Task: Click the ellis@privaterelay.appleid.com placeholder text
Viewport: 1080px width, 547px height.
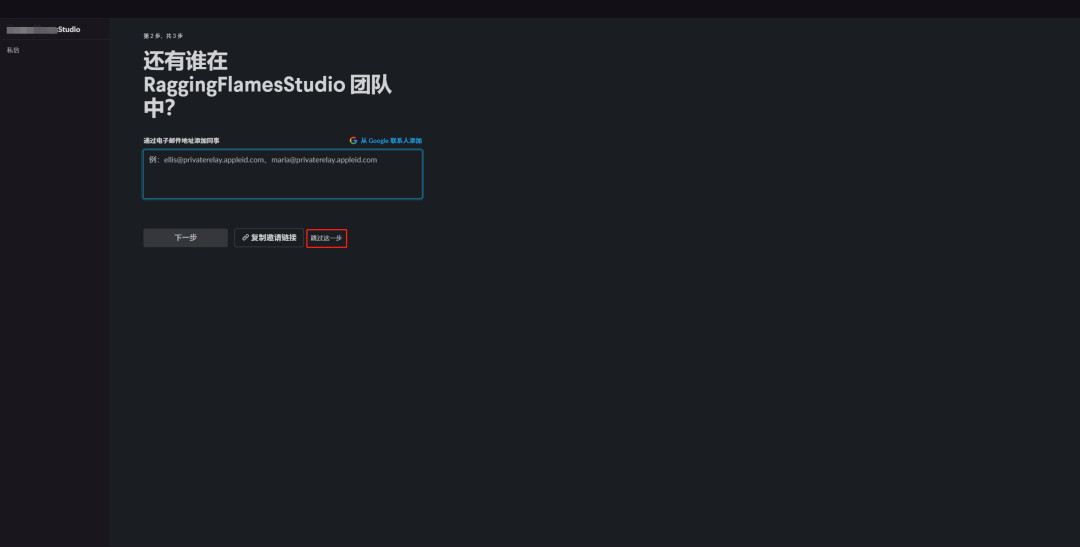Action: click(x=214, y=160)
